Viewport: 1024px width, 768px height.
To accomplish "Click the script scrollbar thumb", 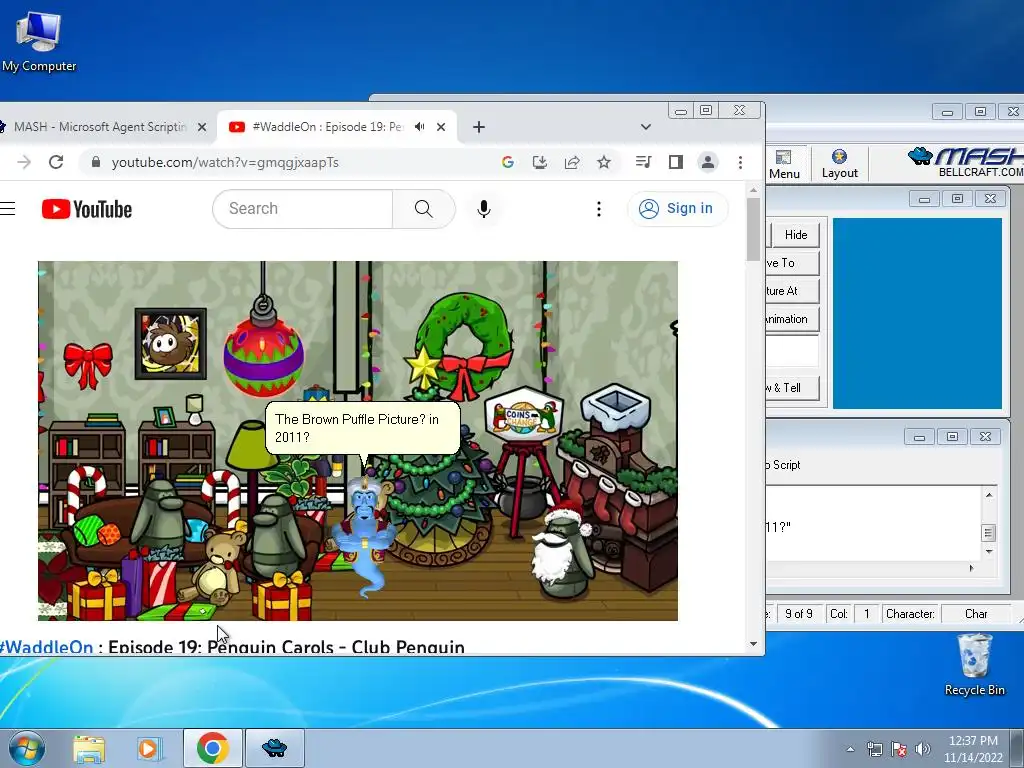I will [x=989, y=533].
